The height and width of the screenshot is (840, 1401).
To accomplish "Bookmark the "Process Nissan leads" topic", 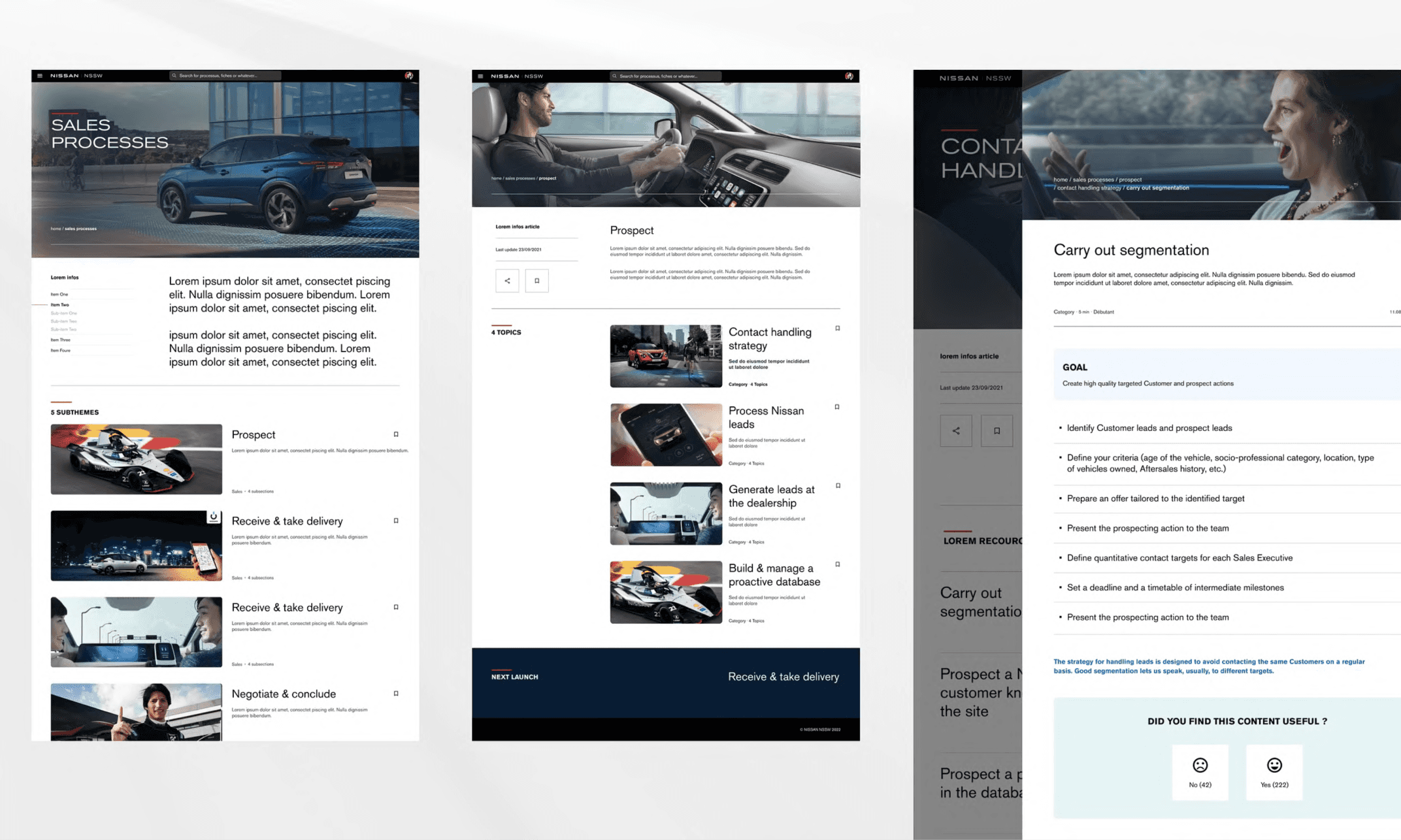I will point(837,407).
